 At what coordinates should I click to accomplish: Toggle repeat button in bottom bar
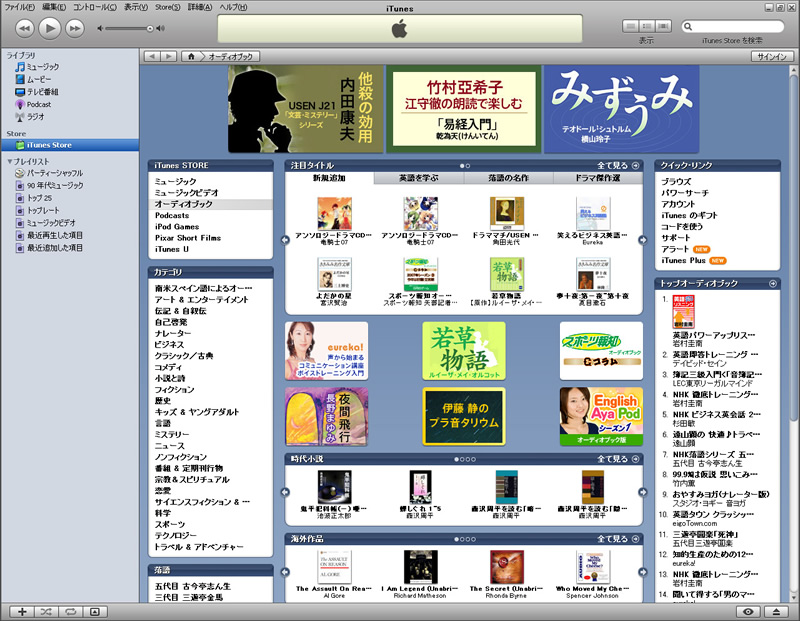click(x=70, y=612)
